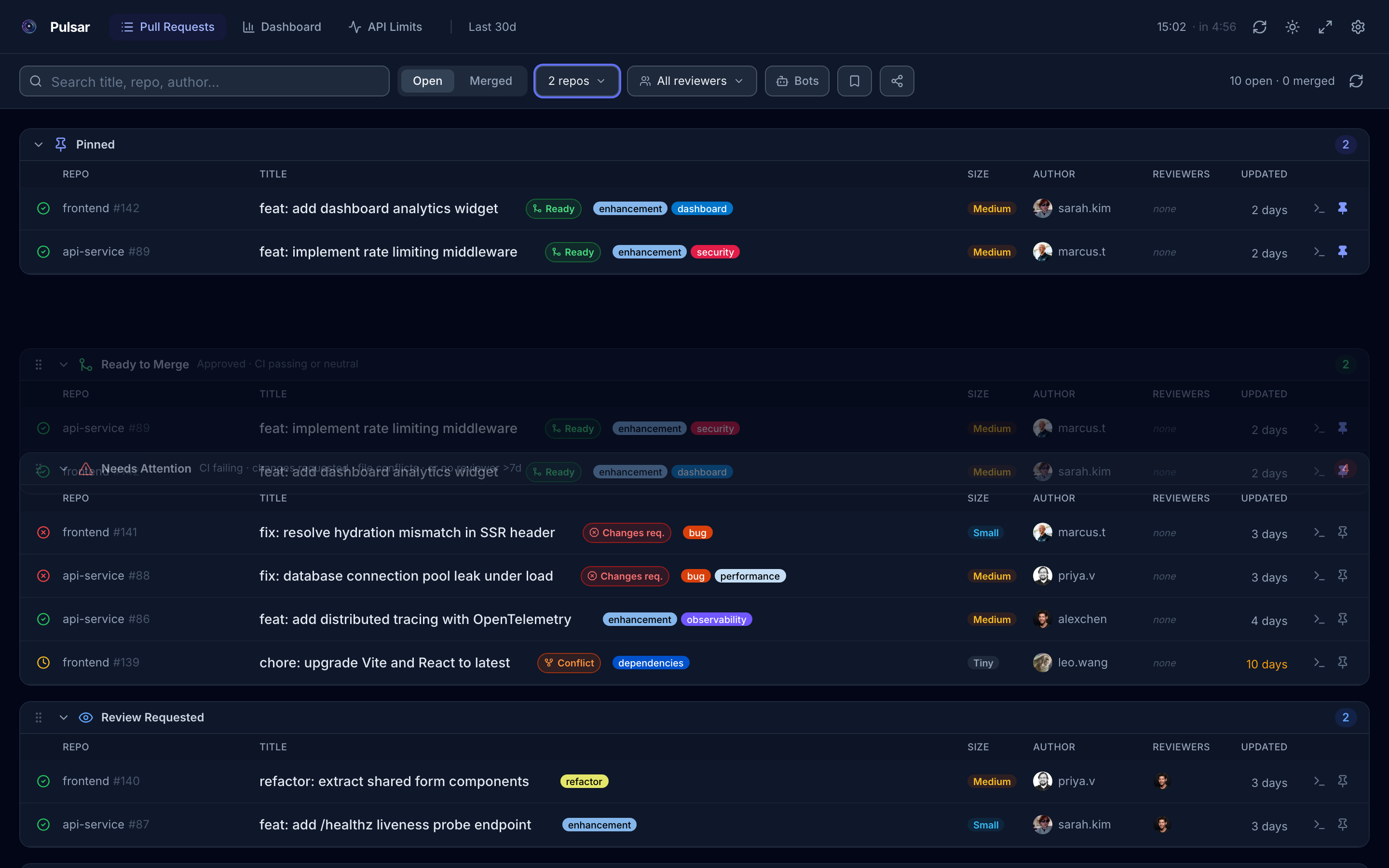
Task: Enter fullscreen mode
Action: coord(1325,27)
